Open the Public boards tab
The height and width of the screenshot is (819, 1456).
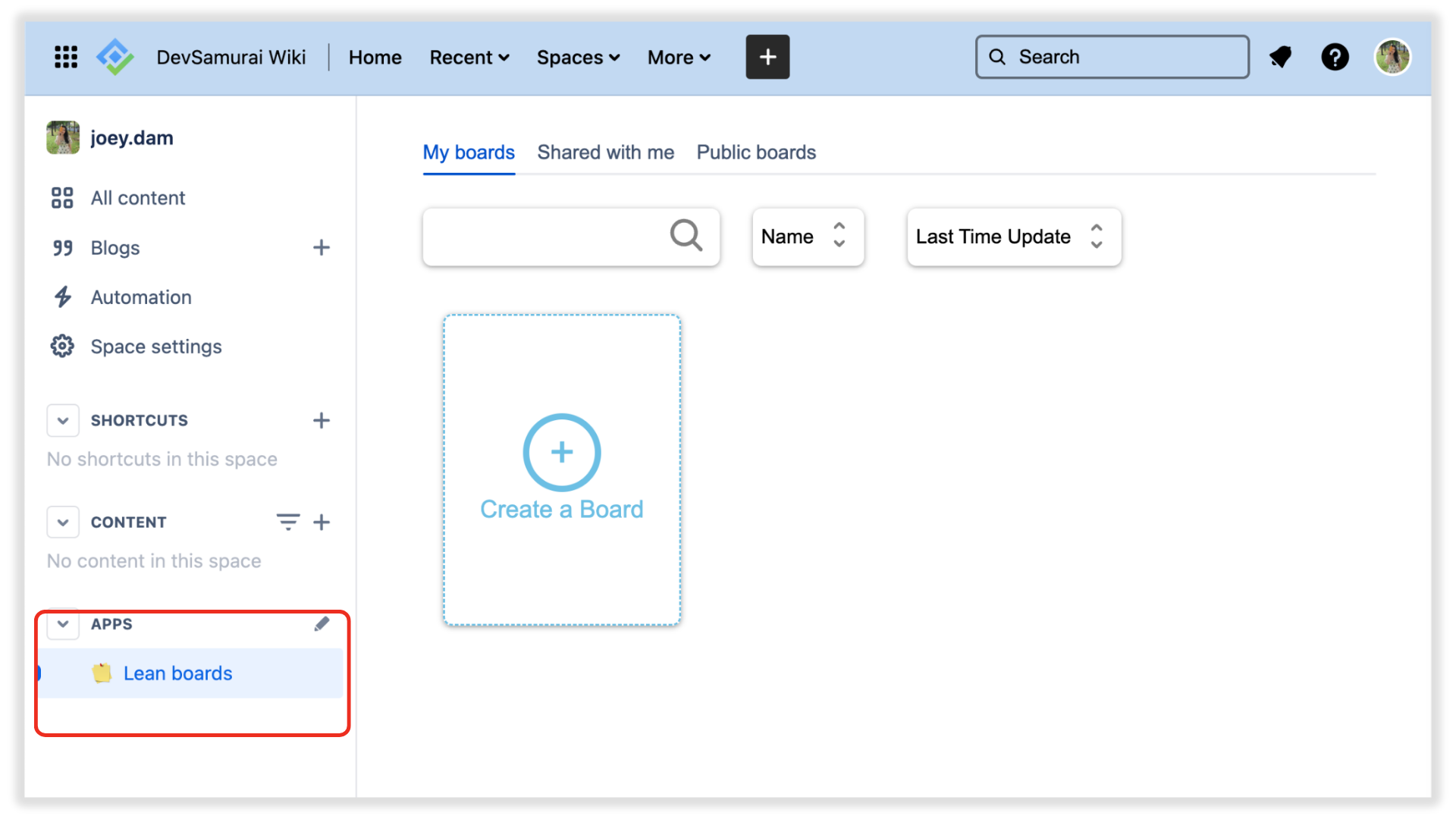[756, 152]
